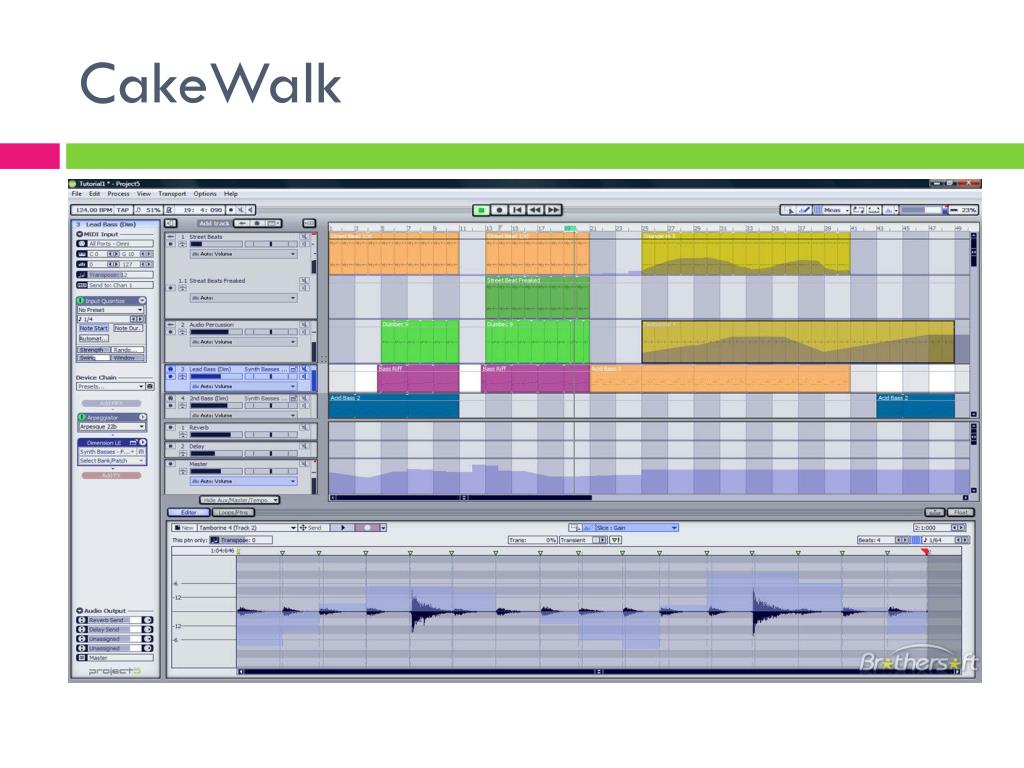Collapse the MIDI Input section
Image resolution: width=1024 pixels, height=768 pixels.
(80, 234)
